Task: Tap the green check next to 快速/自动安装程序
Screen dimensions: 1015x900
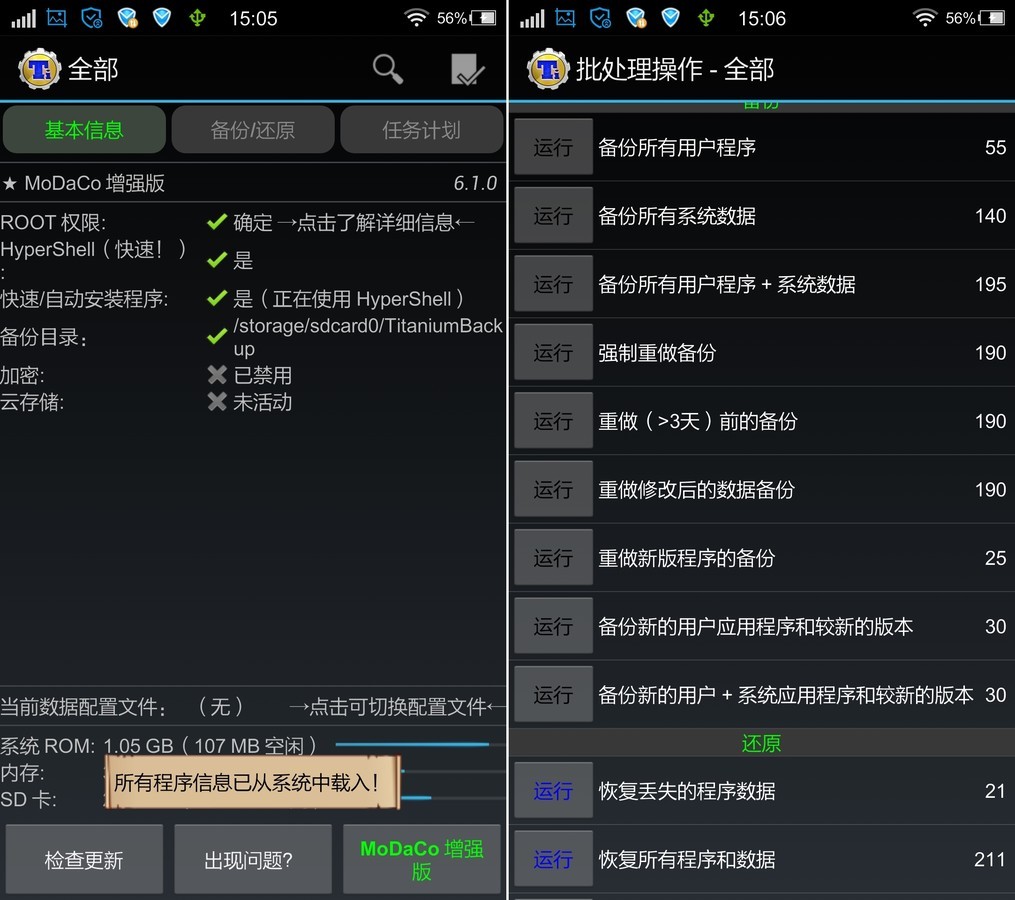Action: pos(217,298)
